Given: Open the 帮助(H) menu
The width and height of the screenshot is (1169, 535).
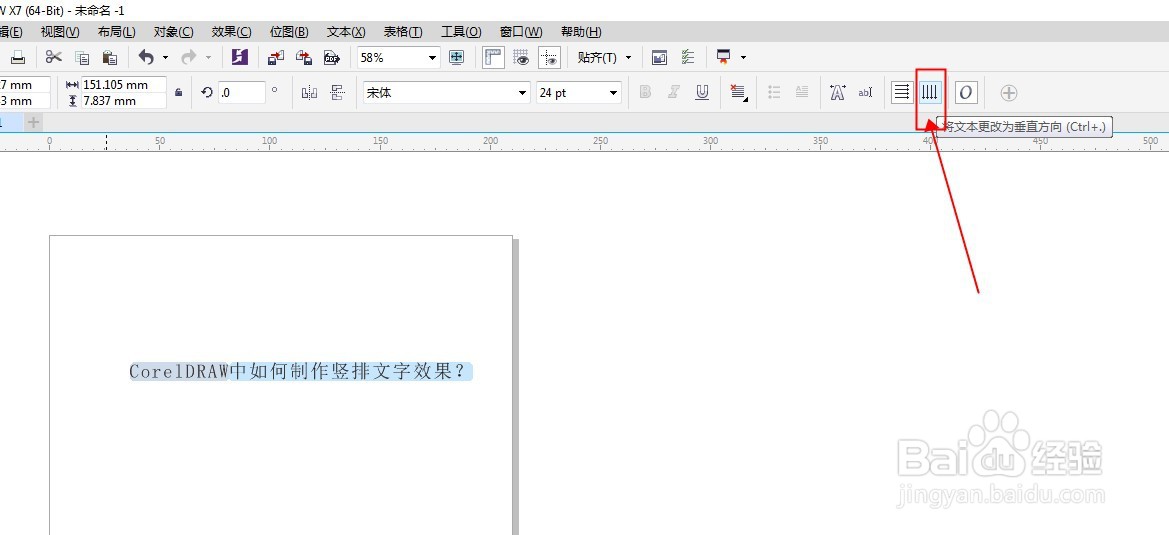Looking at the screenshot, I should (581, 32).
